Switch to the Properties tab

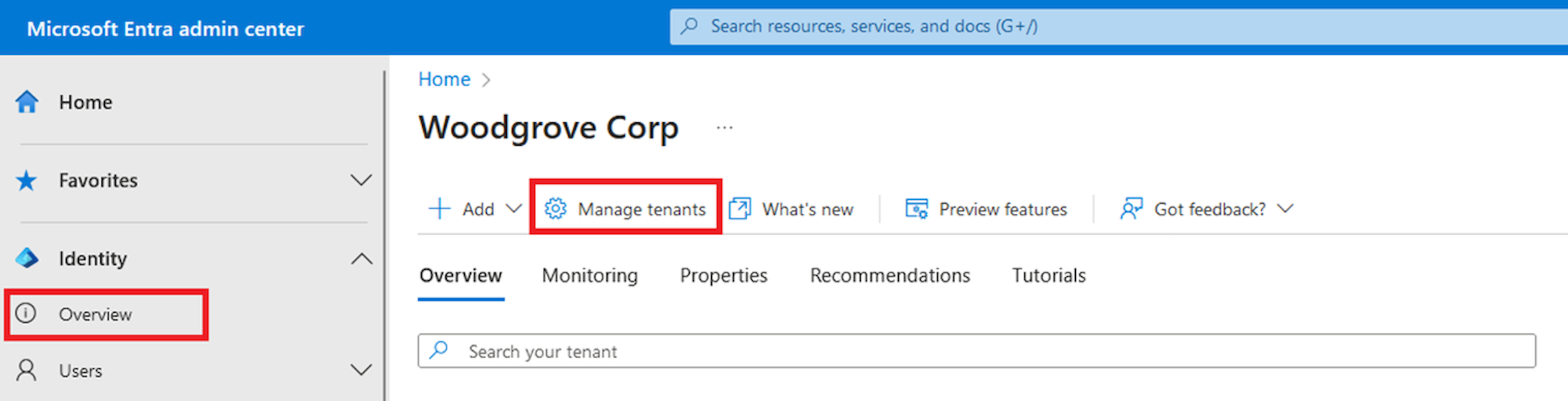(724, 275)
